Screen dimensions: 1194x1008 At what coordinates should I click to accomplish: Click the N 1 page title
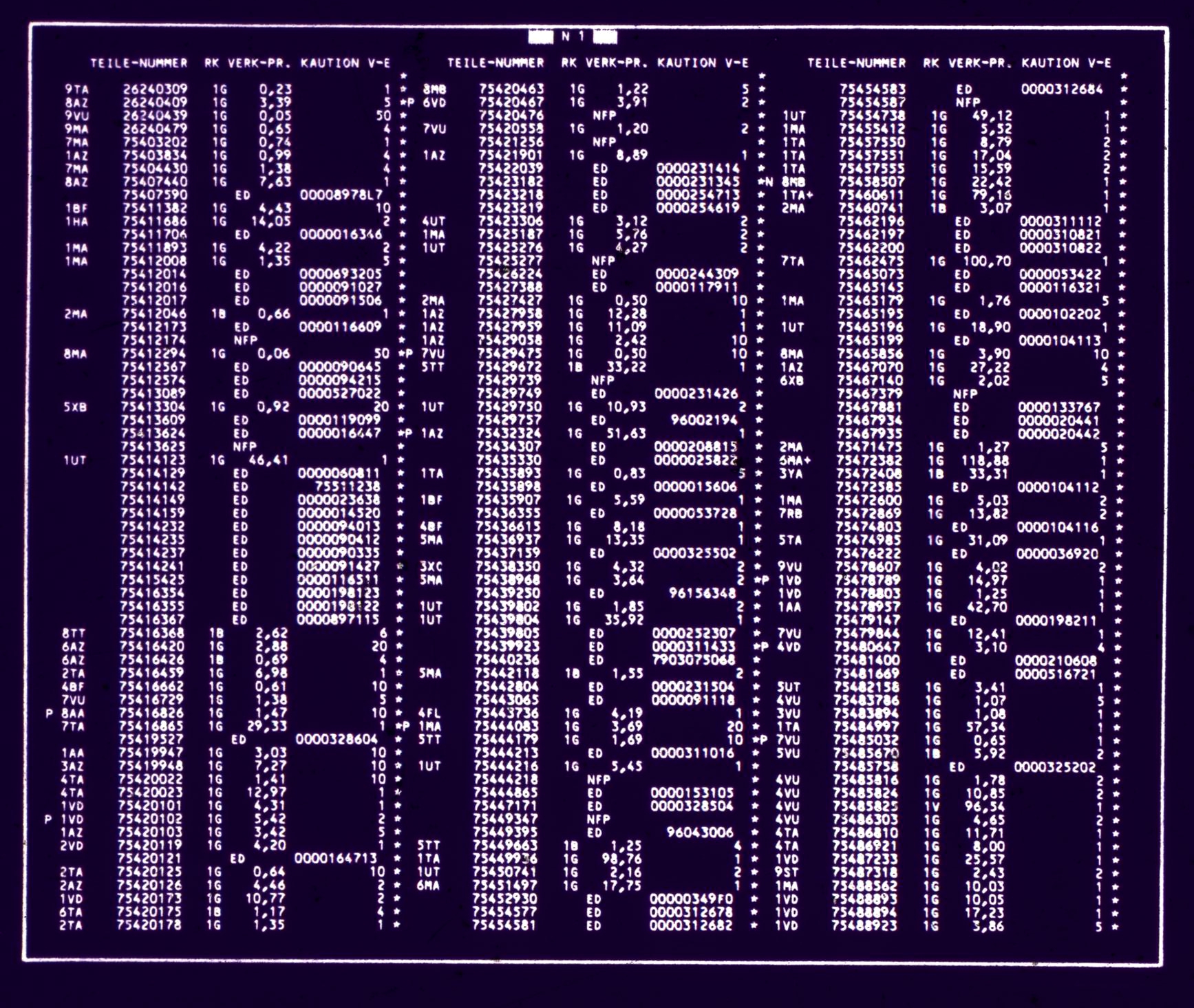[573, 36]
